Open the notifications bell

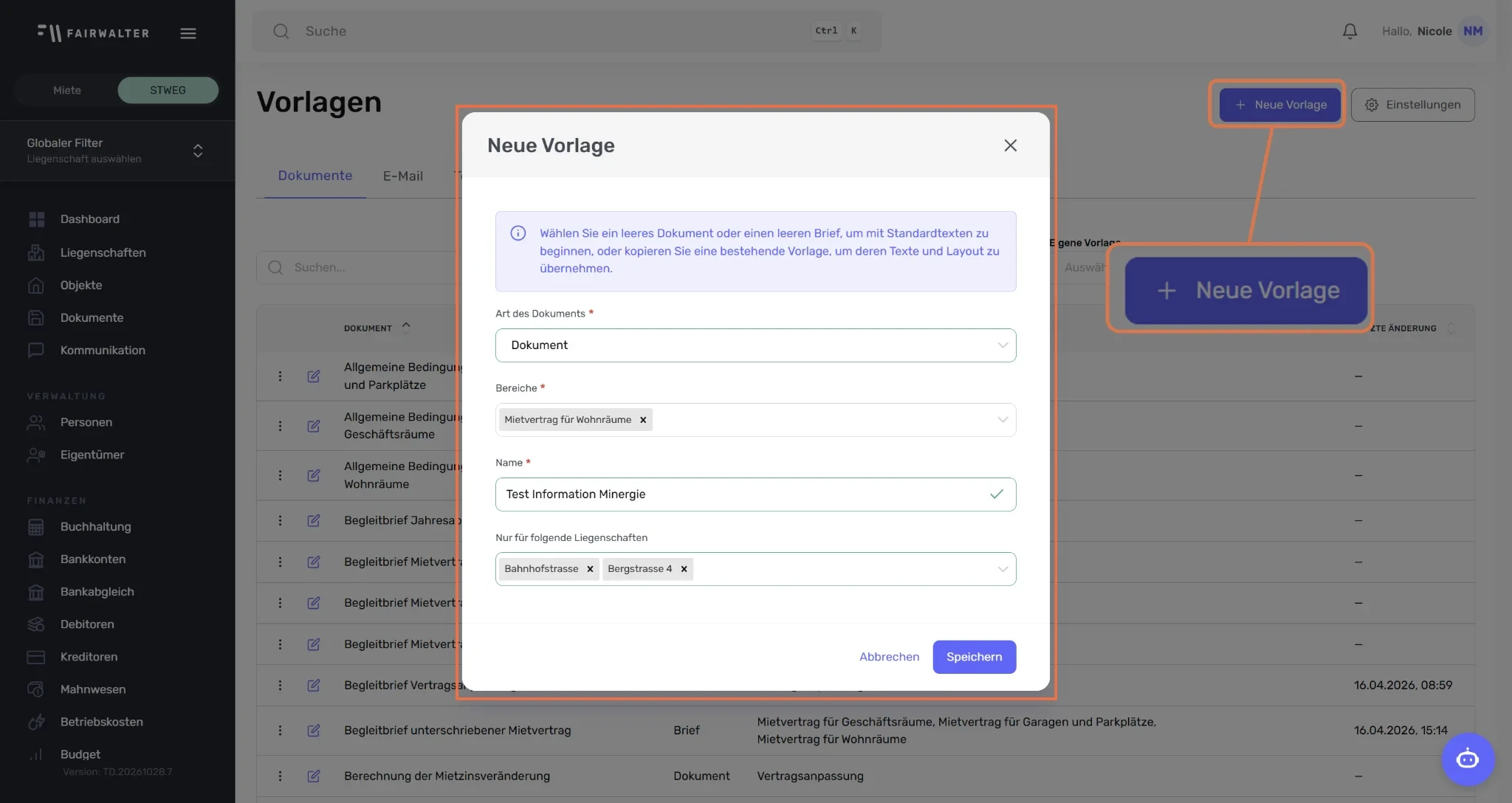(x=1350, y=31)
